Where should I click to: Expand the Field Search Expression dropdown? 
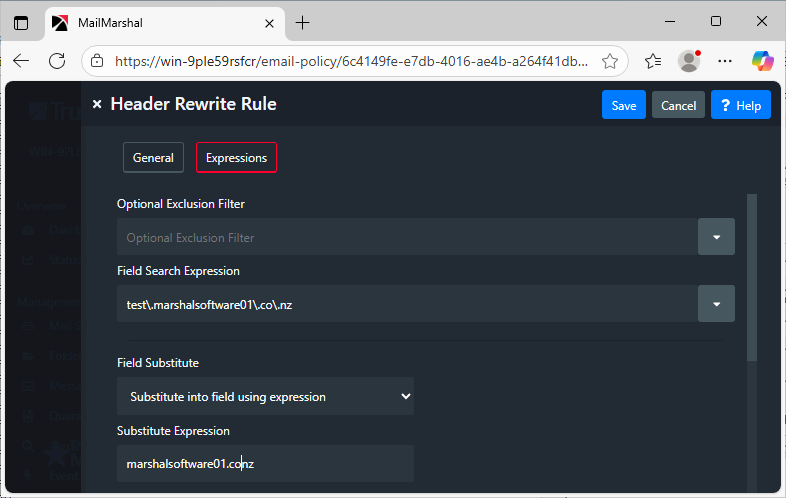716,304
